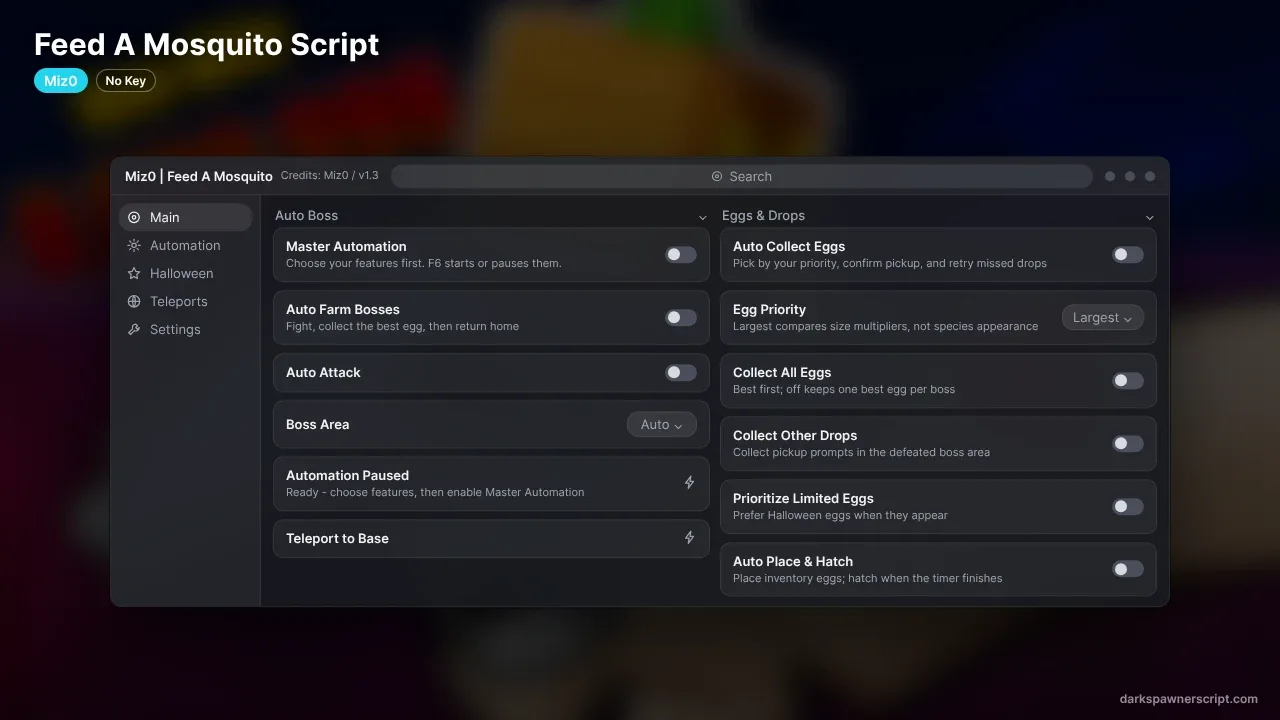Image resolution: width=1280 pixels, height=720 pixels.
Task: Click the Teleports globe icon
Action: (x=134, y=301)
